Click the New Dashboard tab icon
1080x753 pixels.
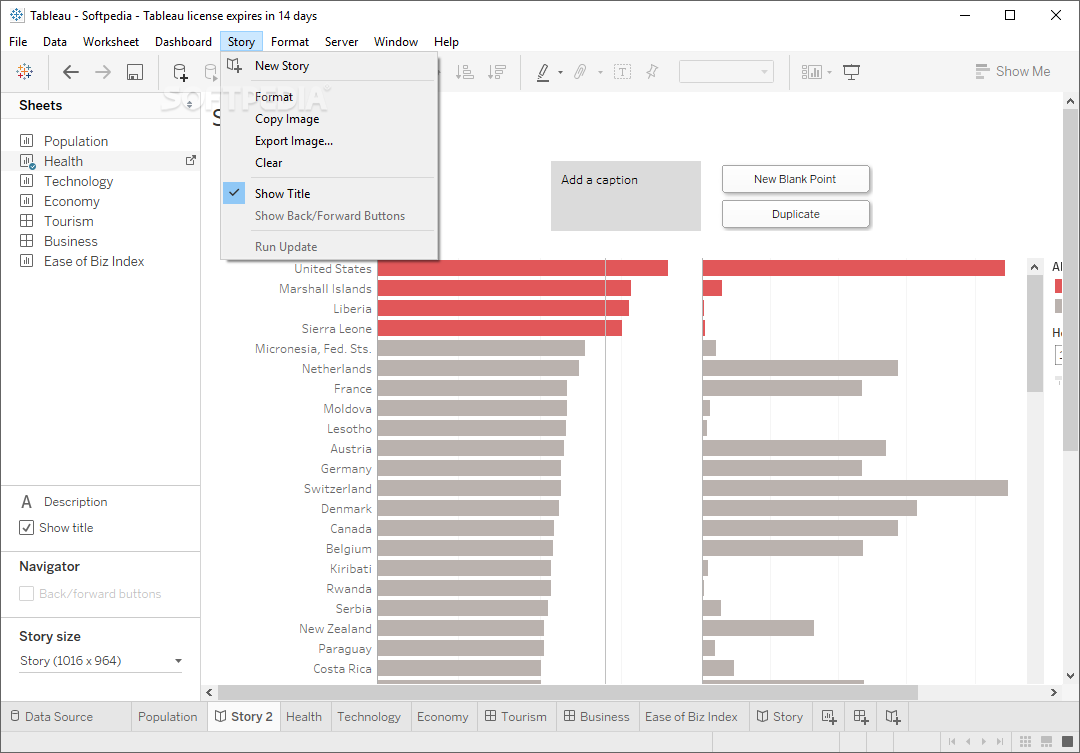(x=861, y=717)
